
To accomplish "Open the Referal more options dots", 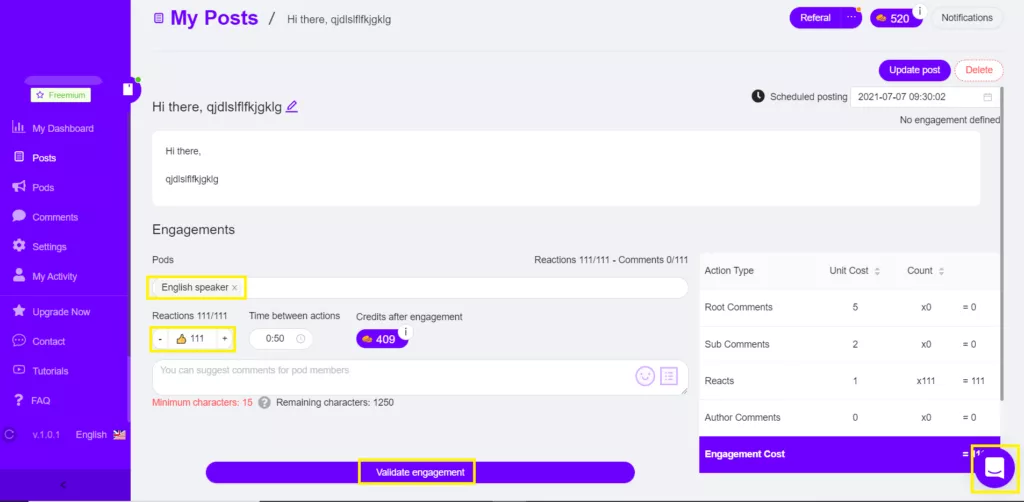I will click(x=851, y=18).
